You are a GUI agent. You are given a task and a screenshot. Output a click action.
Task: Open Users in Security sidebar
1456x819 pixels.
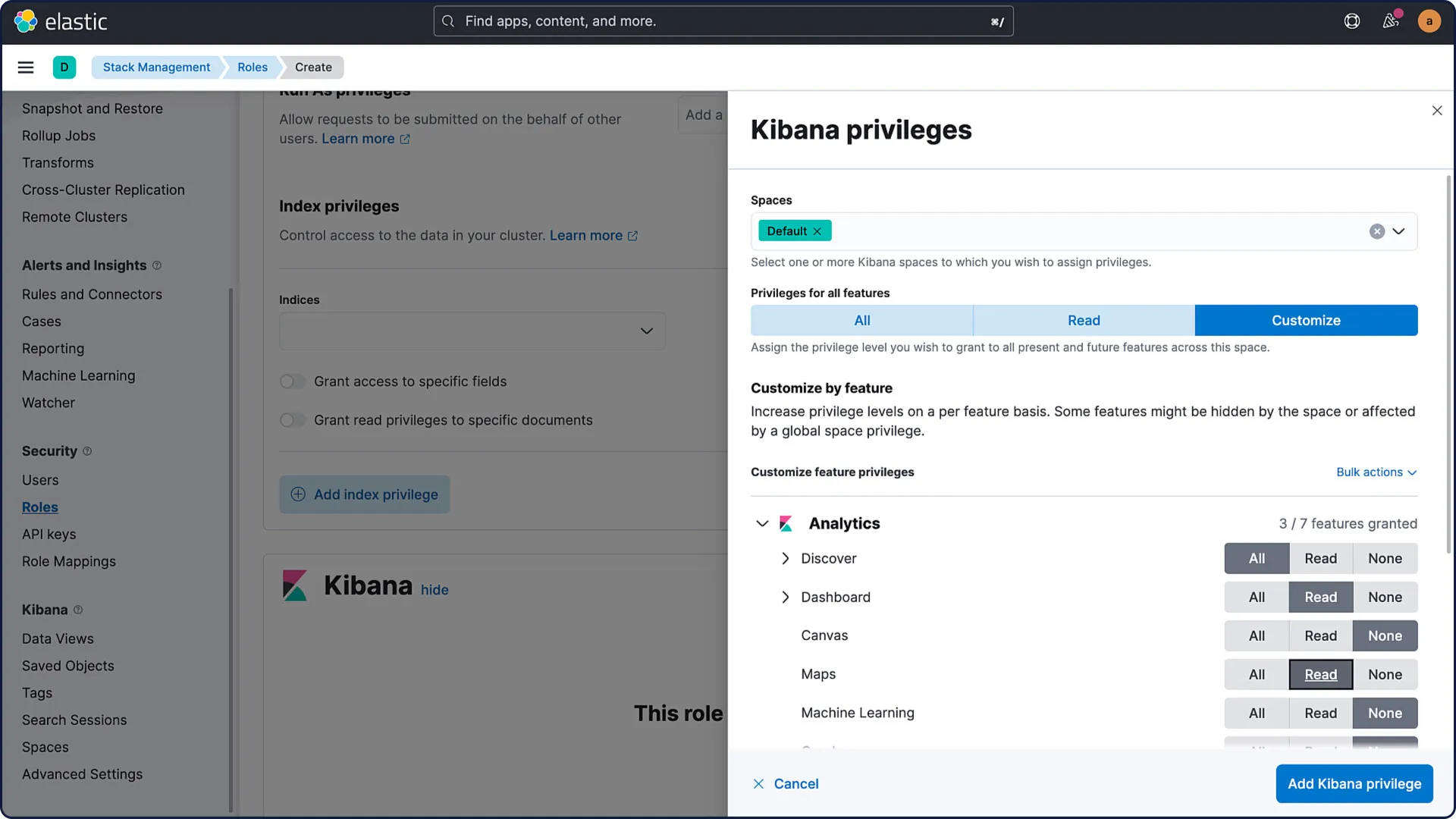40,480
